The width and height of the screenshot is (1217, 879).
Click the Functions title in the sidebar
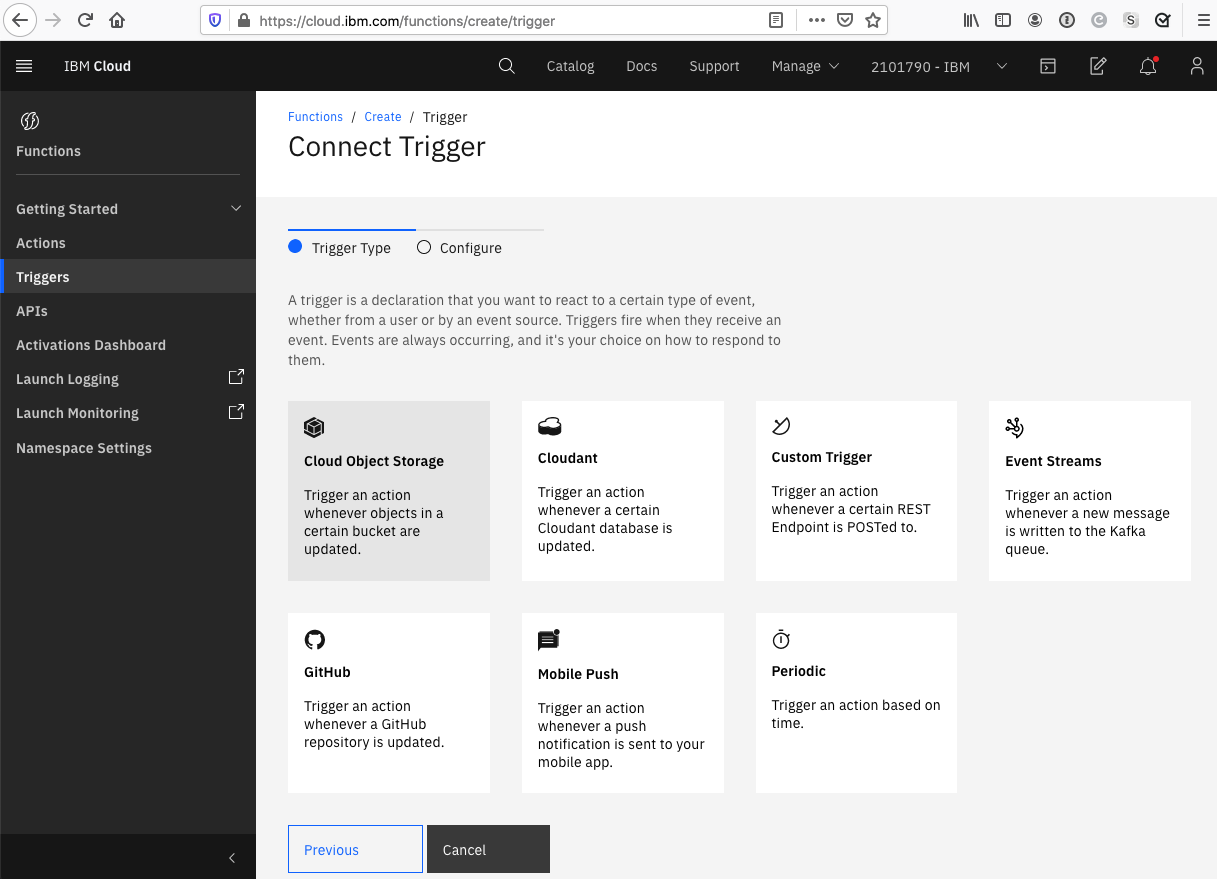click(x=48, y=151)
